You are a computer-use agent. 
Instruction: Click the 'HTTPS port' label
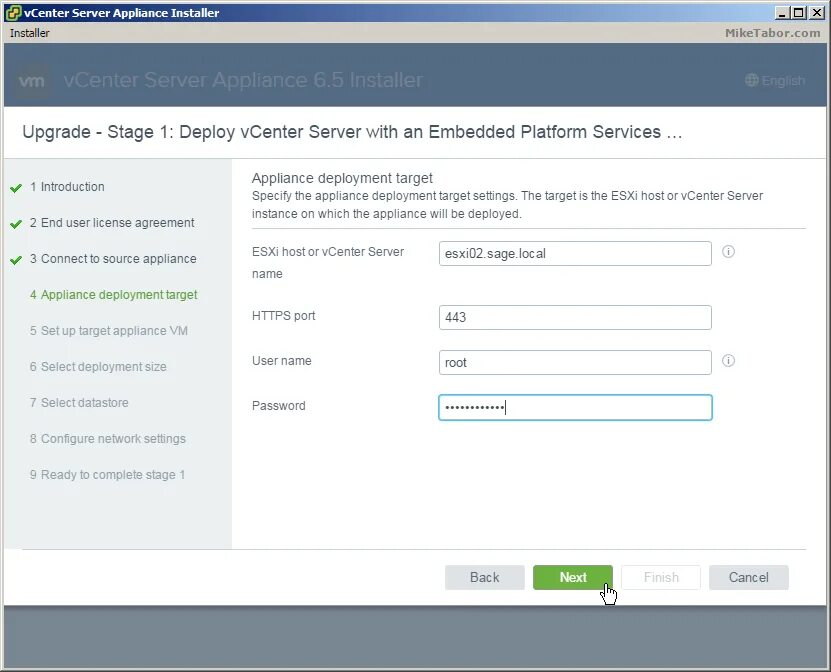(x=284, y=316)
